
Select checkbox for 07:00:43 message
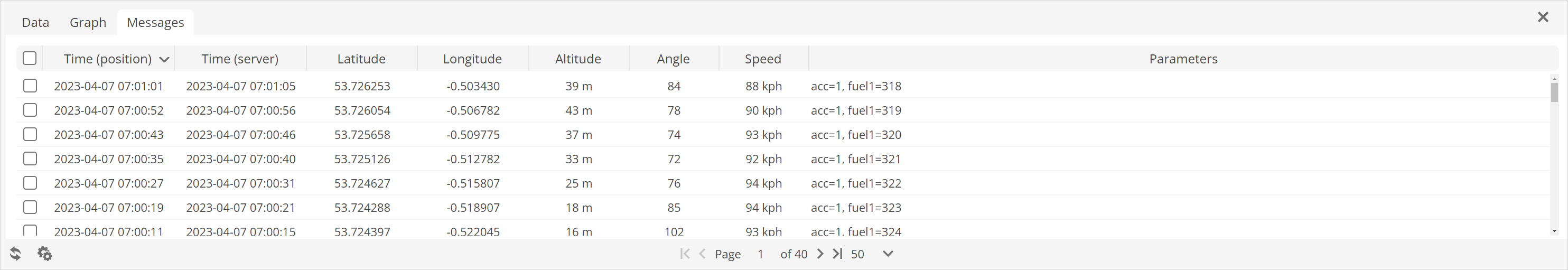[30, 134]
